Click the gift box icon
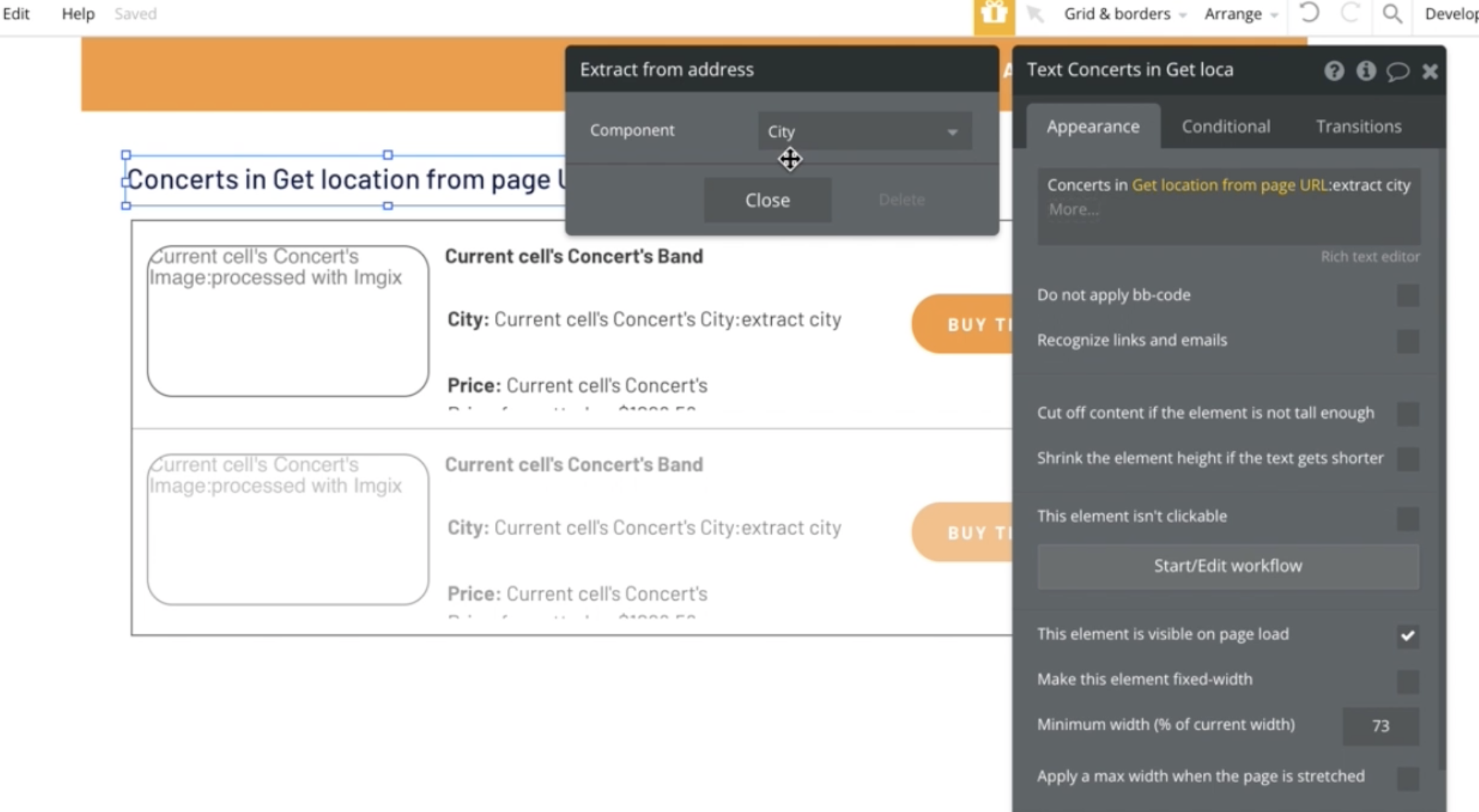Viewport: 1479px width, 812px height. point(993,14)
